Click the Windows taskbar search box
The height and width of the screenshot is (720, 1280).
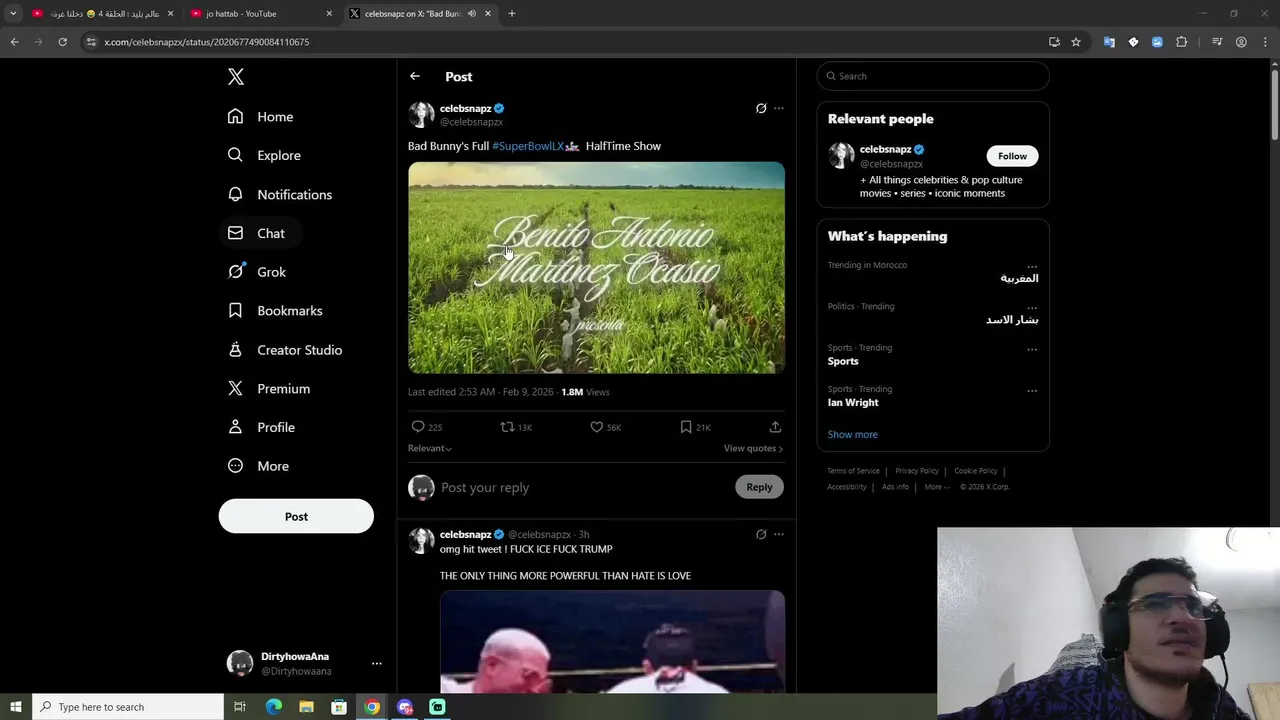click(x=128, y=707)
